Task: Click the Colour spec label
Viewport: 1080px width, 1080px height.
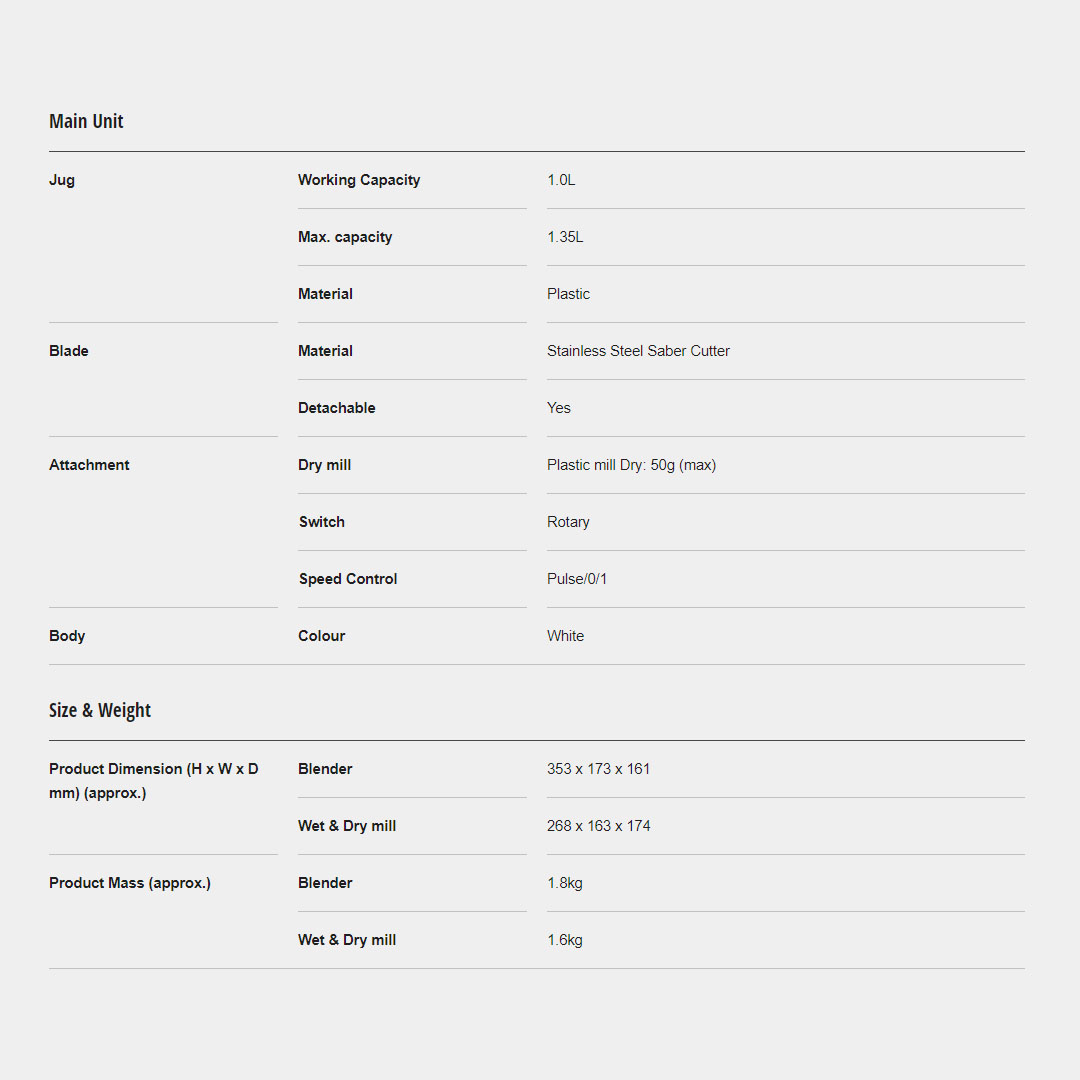Action: point(322,636)
